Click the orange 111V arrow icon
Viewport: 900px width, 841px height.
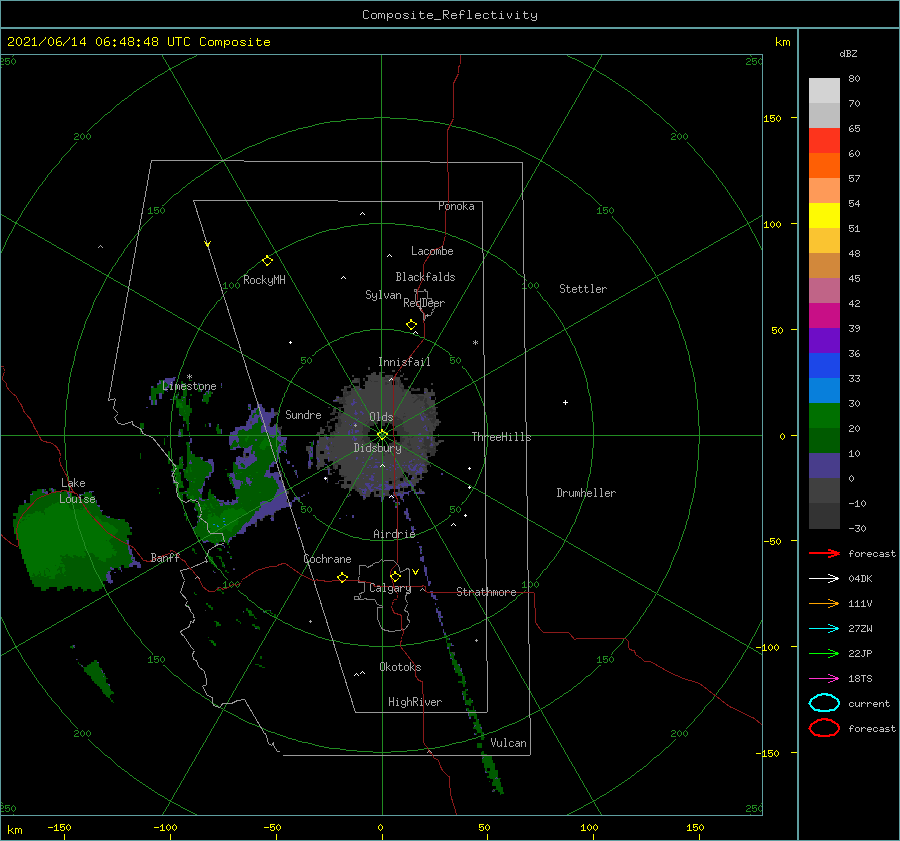pyautogui.click(x=824, y=603)
